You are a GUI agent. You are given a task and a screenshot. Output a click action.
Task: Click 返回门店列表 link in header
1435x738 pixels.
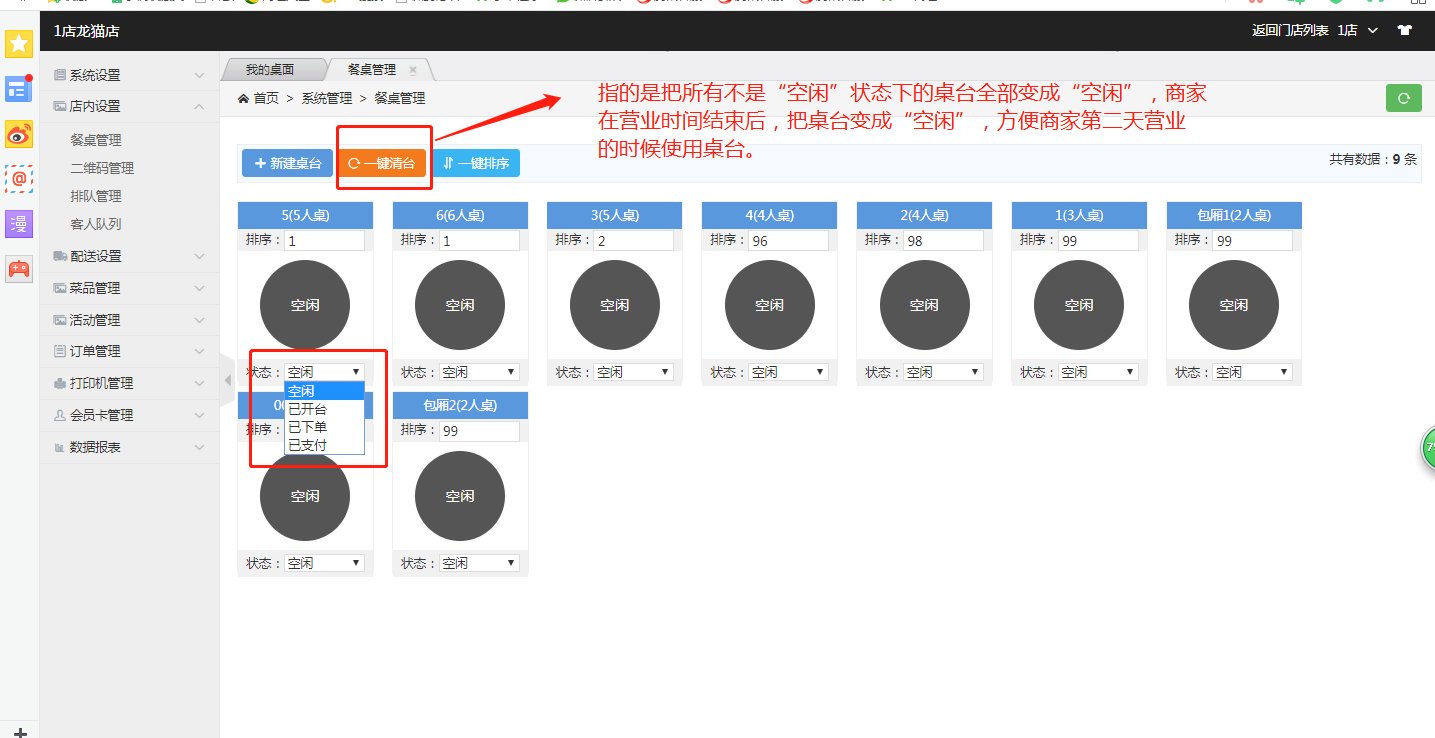click(x=1289, y=31)
